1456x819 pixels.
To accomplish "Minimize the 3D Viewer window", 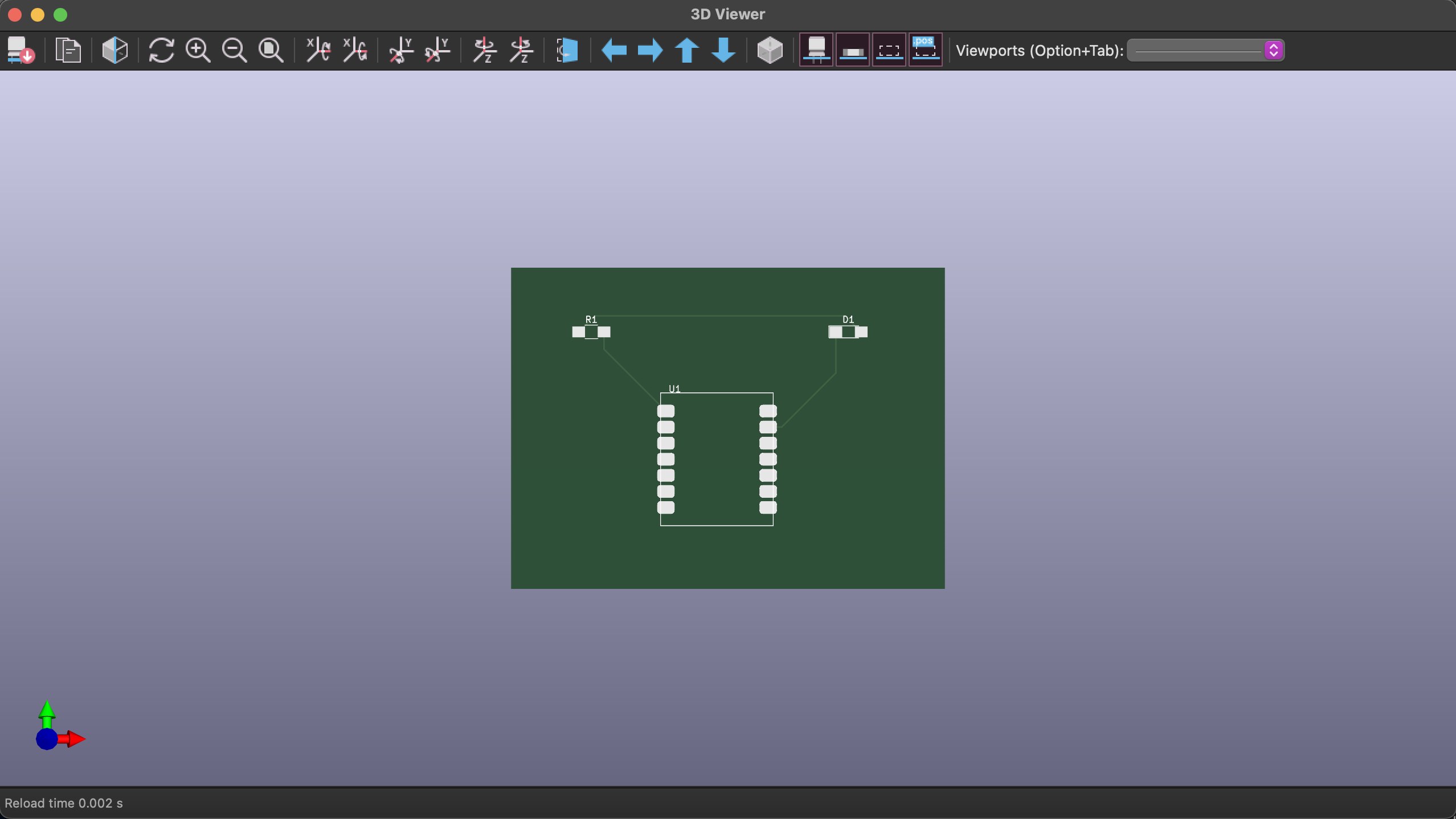I will click(x=38, y=14).
